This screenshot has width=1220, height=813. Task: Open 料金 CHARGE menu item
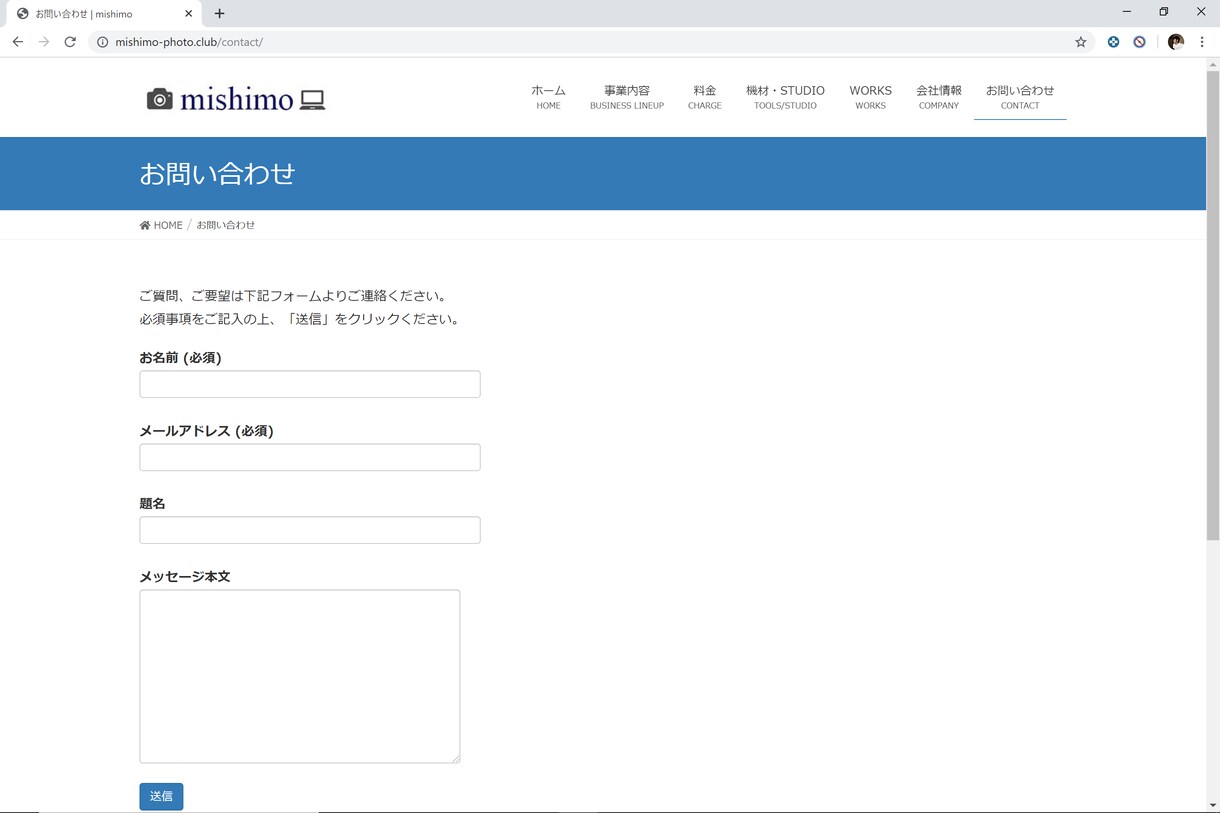point(705,97)
